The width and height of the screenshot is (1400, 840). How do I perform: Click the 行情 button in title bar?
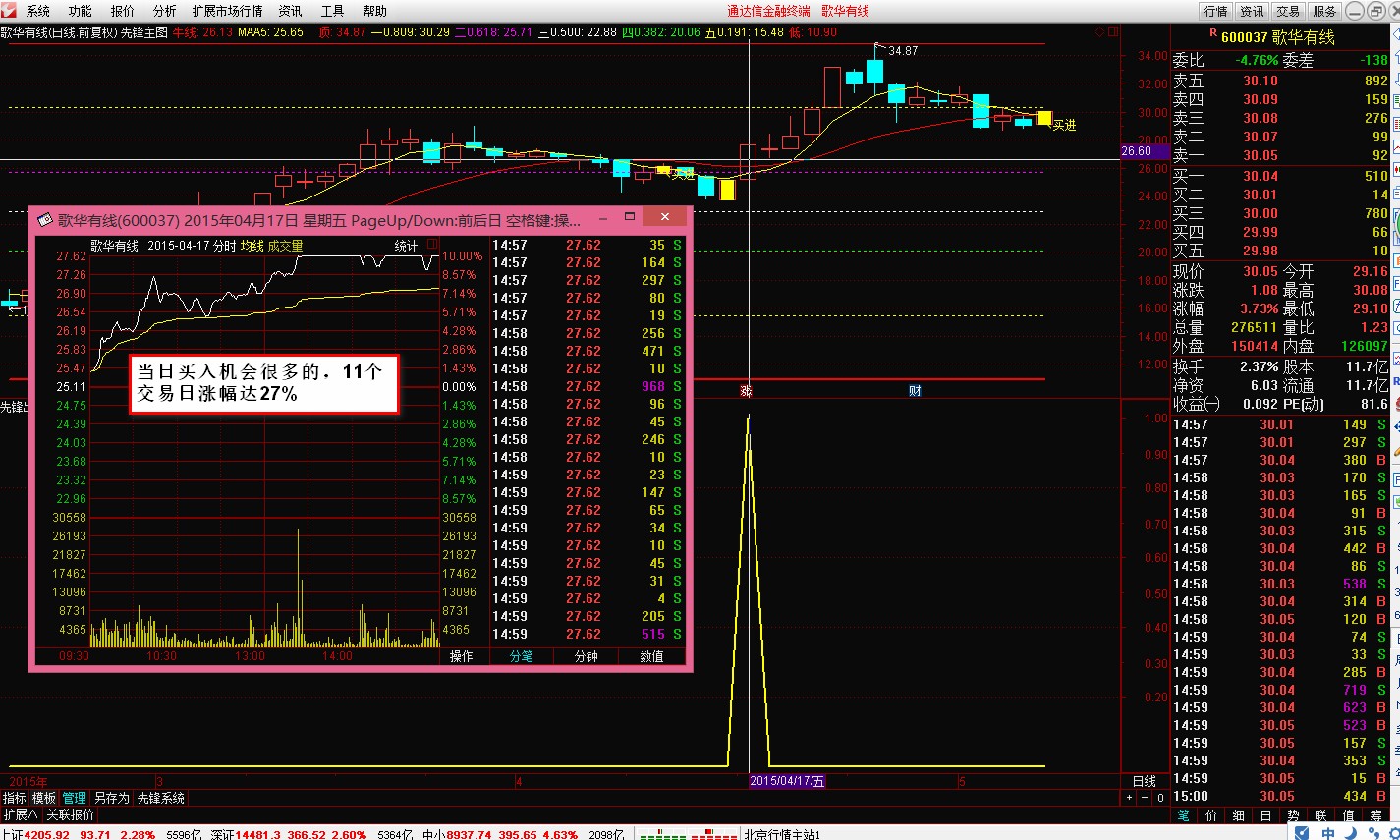coord(1216,11)
